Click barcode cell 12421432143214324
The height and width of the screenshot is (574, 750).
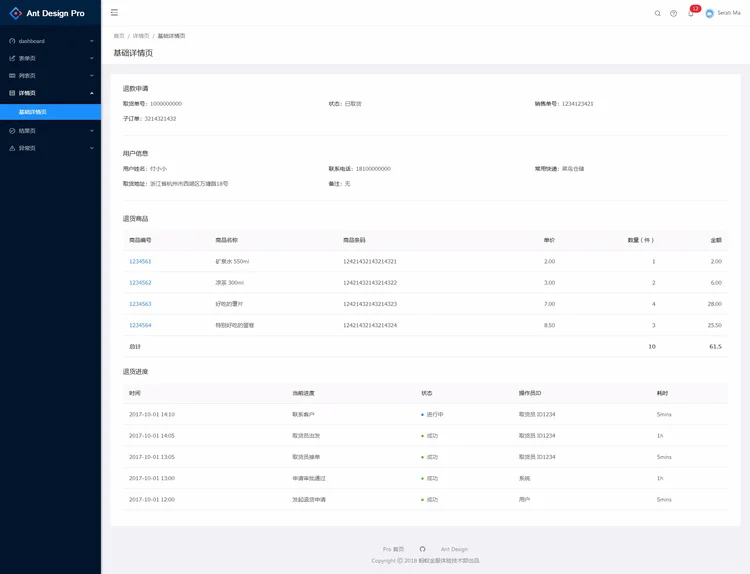(x=370, y=325)
